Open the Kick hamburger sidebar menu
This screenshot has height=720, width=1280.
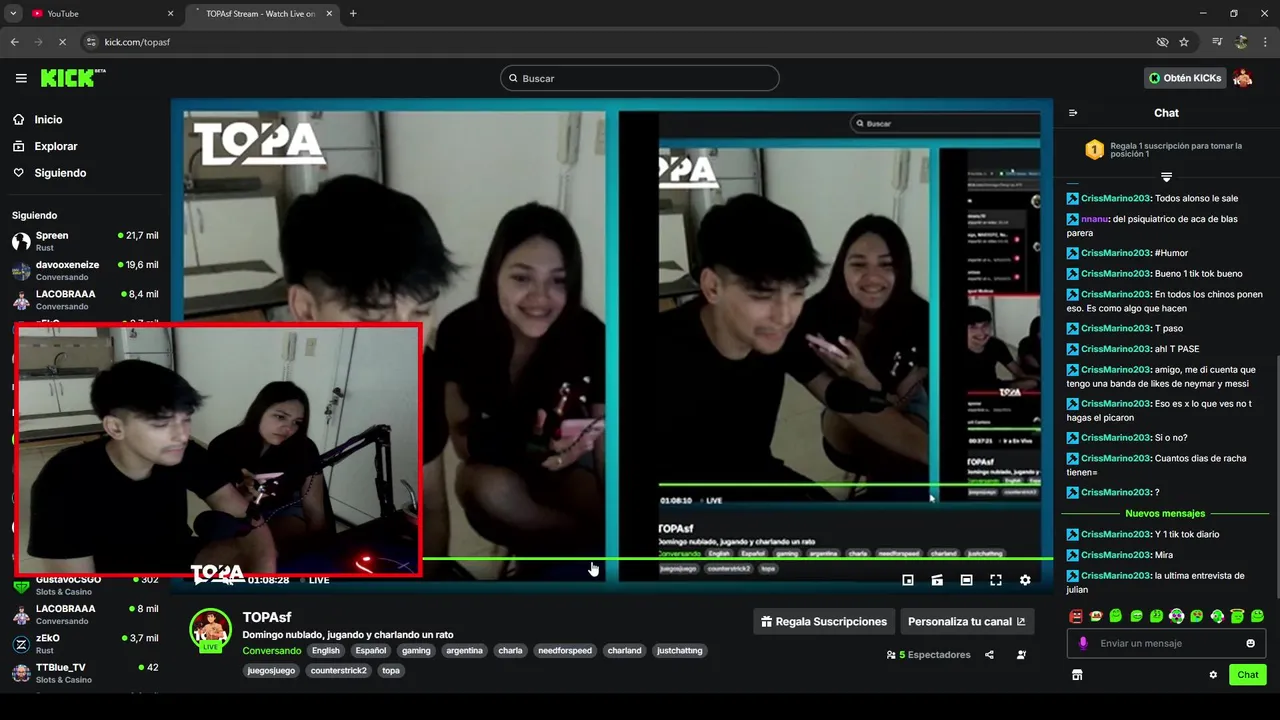tap(21, 78)
